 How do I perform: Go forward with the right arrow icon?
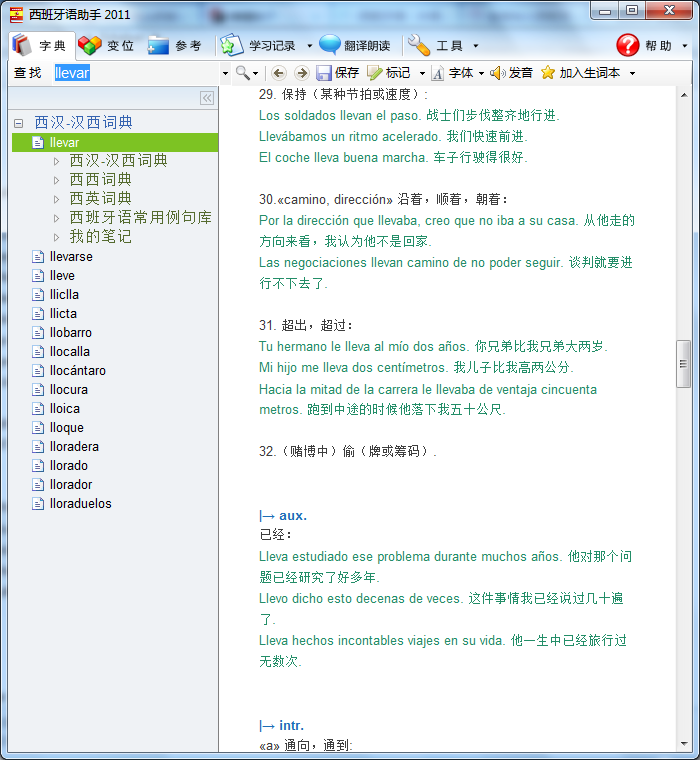pyautogui.click(x=302, y=73)
